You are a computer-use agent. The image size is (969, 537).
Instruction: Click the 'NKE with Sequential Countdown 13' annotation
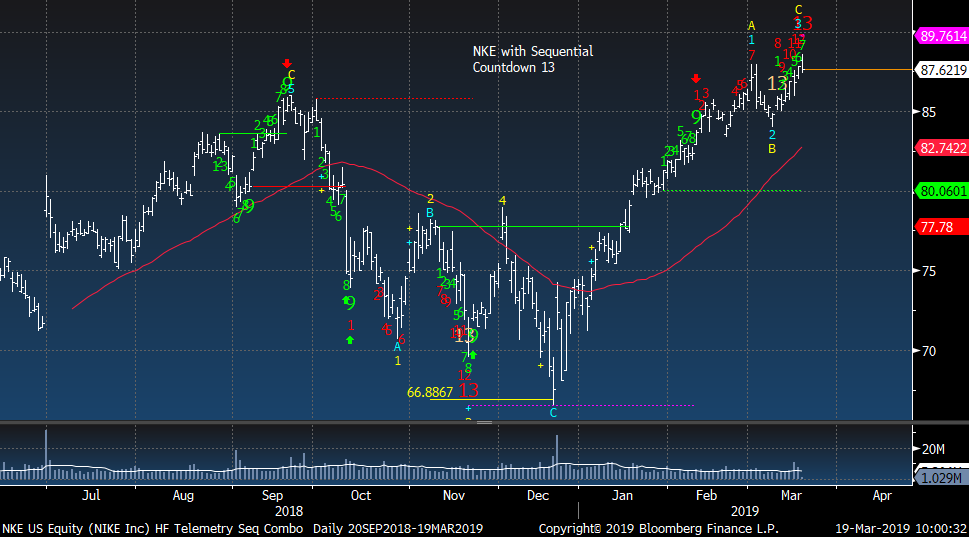pos(533,59)
